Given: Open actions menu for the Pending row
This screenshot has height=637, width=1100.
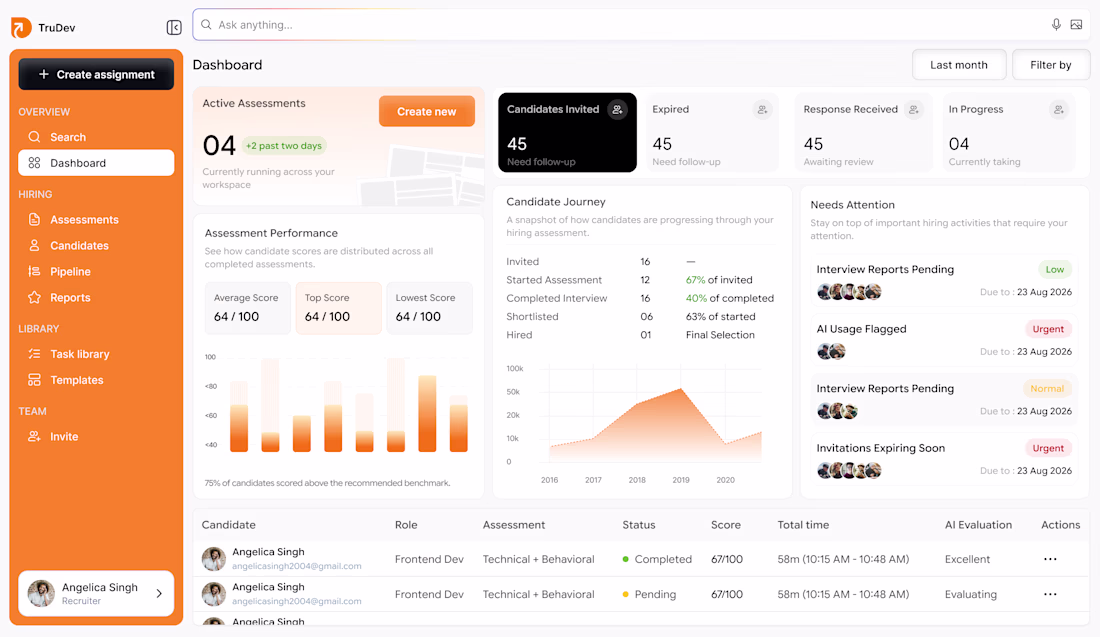Looking at the screenshot, I should tap(1050, 594).
